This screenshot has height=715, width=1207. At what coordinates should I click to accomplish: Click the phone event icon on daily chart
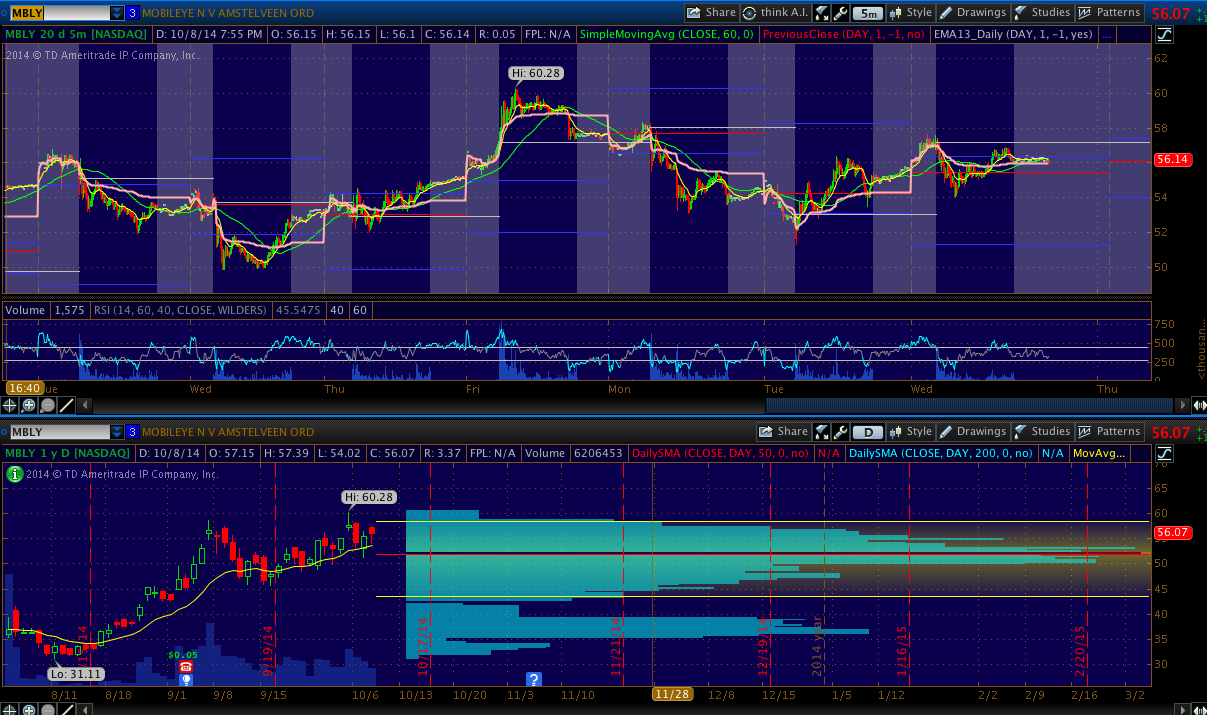point(185,666)
